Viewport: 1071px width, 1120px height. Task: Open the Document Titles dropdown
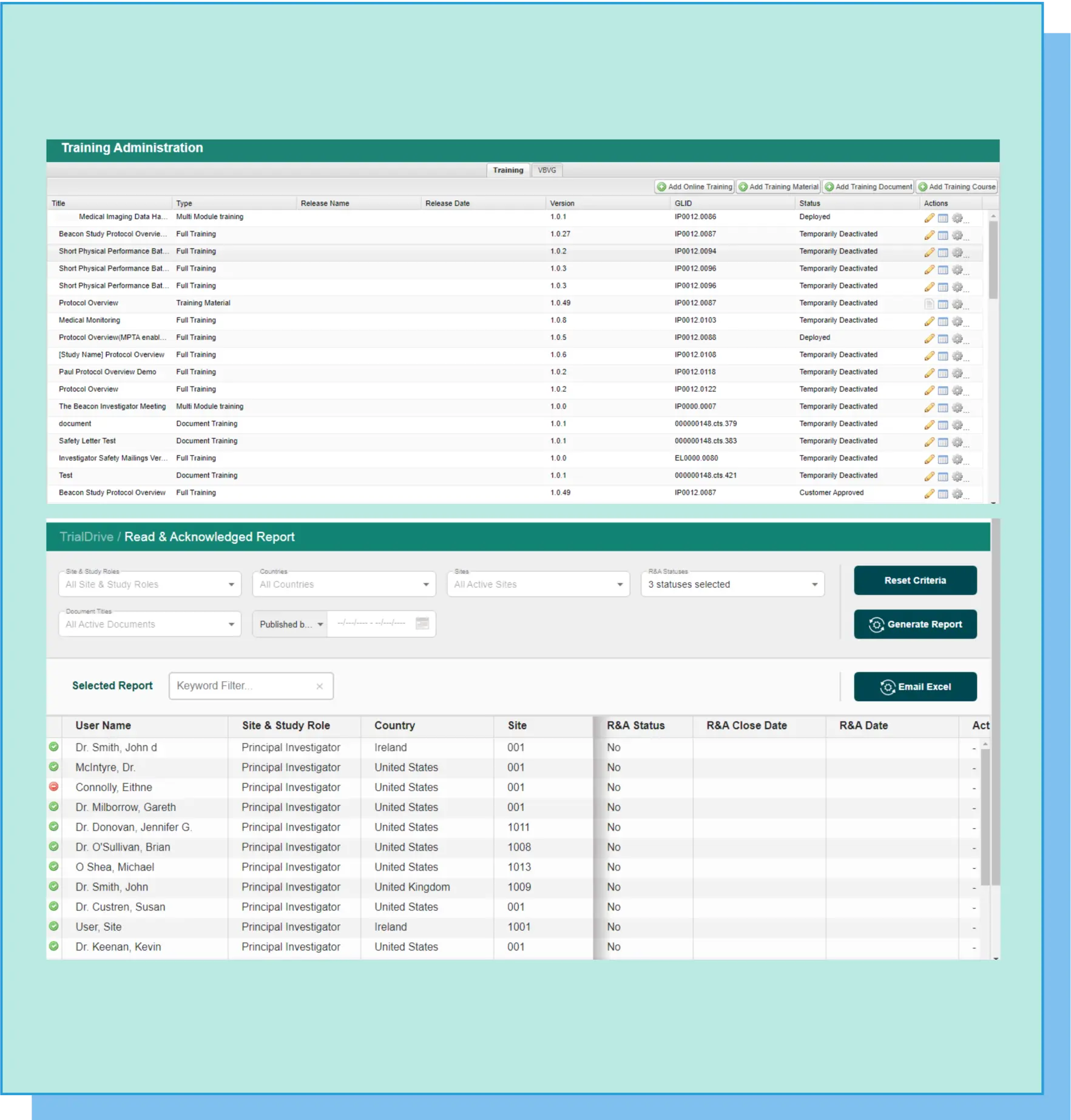point(231,624)
